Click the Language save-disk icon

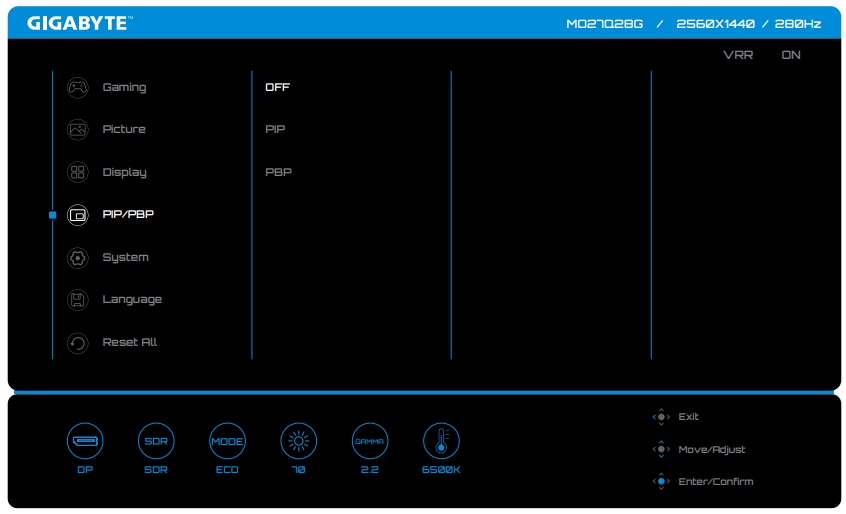(x=78, y=300)
